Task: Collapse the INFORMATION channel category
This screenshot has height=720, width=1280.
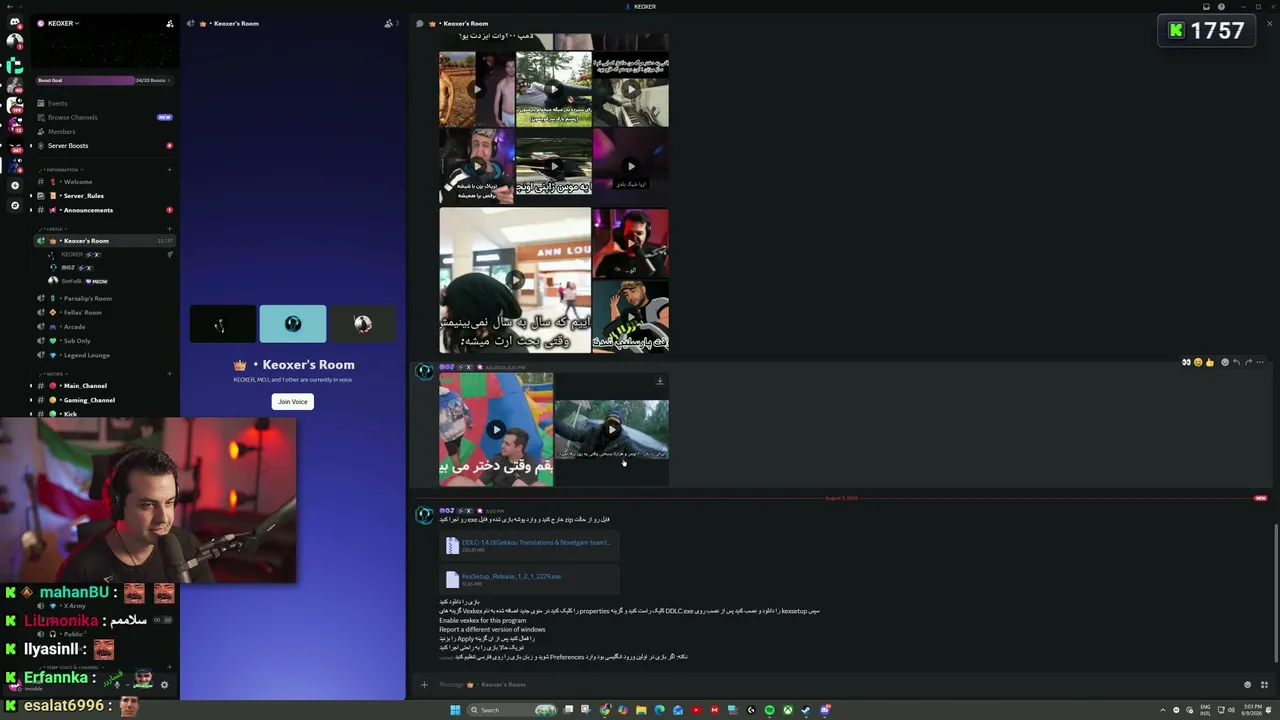Action: point(60,170)
